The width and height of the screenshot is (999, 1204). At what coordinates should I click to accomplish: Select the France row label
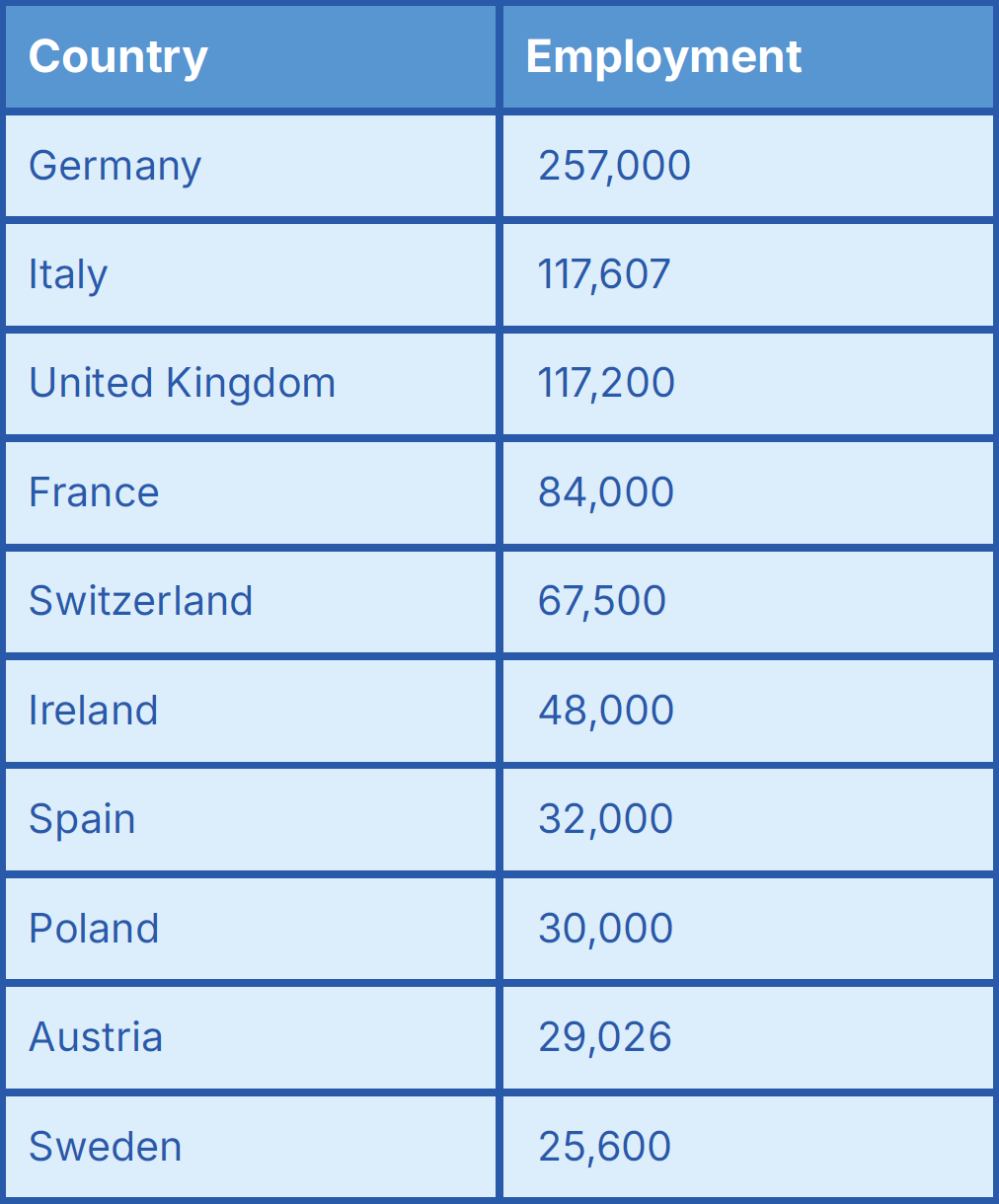pyautogui.click(x=94, y=492)
